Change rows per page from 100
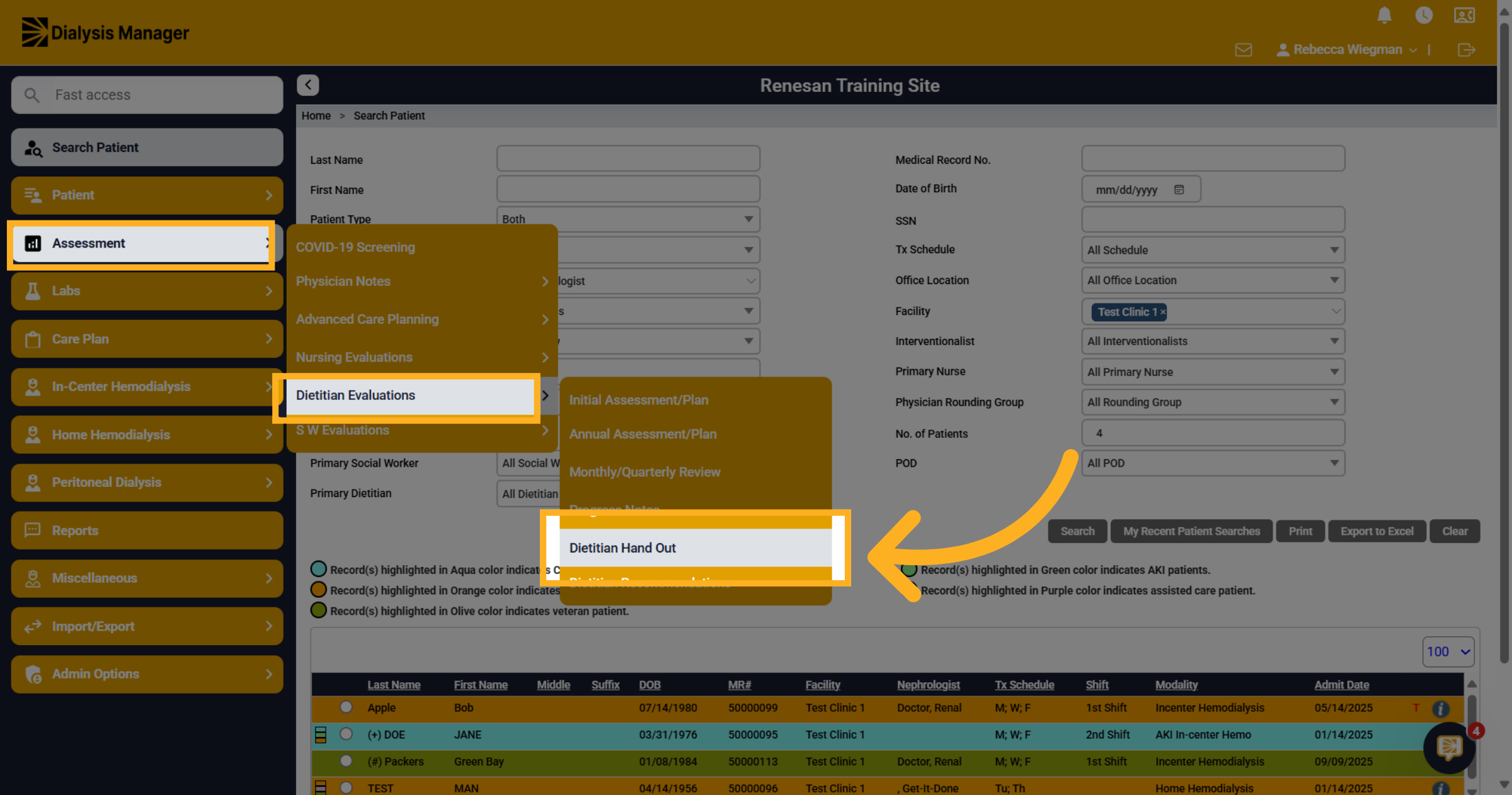This screenshot has height=795, width=1512. (1448, 652)
